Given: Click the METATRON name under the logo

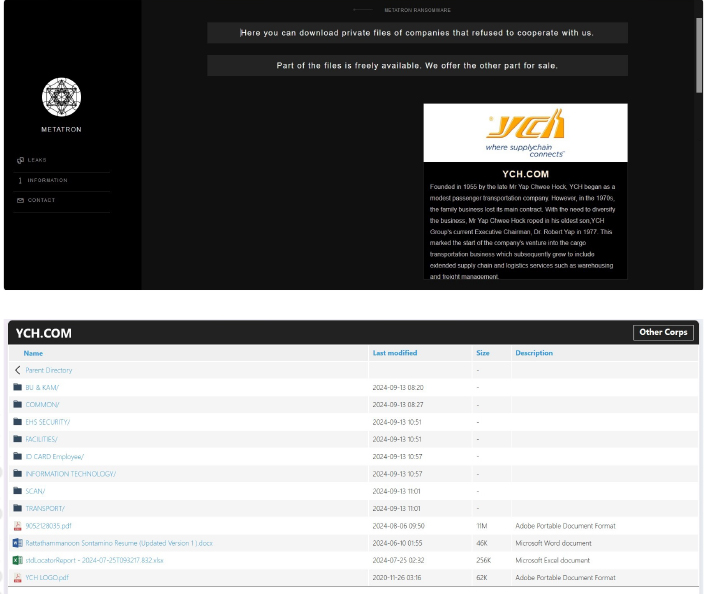Looking at the screenshot, I should coord(62,129).
